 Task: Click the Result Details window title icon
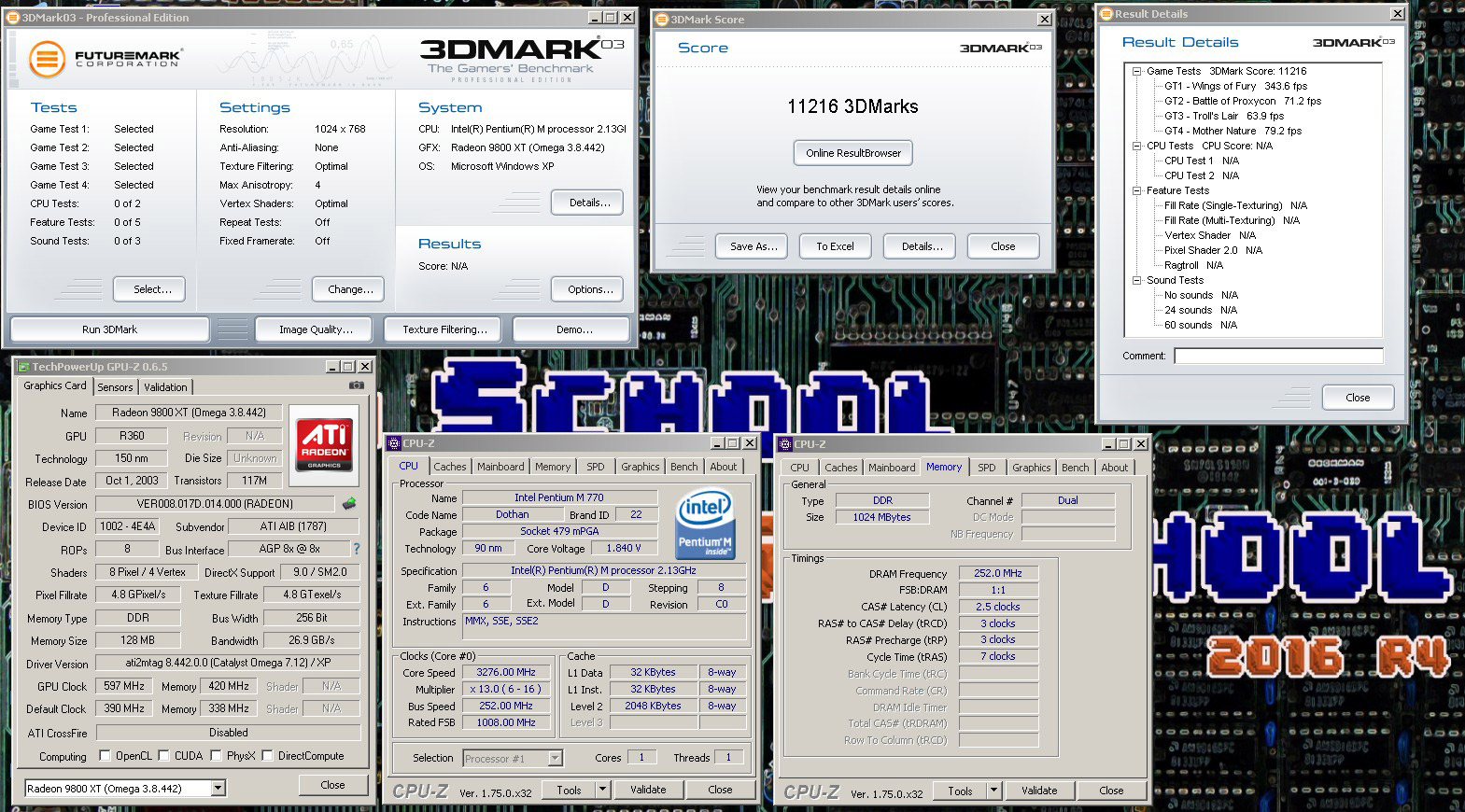coord(1106,13)
